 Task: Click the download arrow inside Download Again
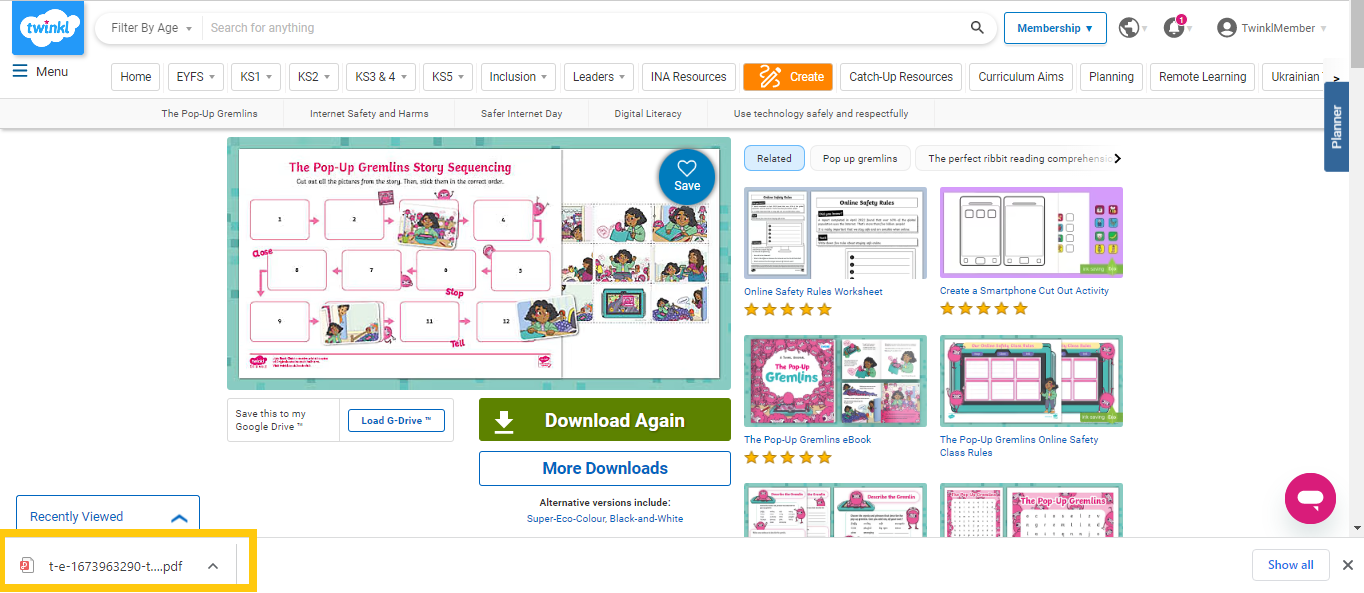(503, 419)
